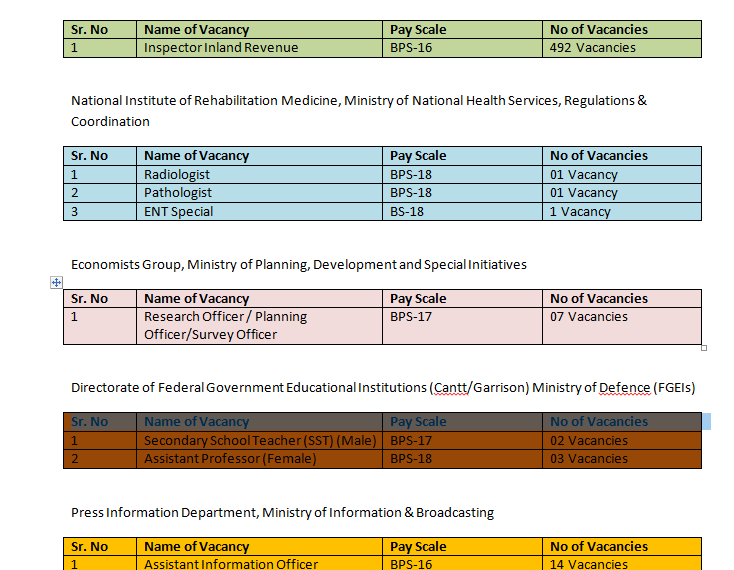This screenshot has width=734, height=570.
Task: Click 'Secondary School Teacher (SST) (Male)' cell
Action: click(259, 441)
